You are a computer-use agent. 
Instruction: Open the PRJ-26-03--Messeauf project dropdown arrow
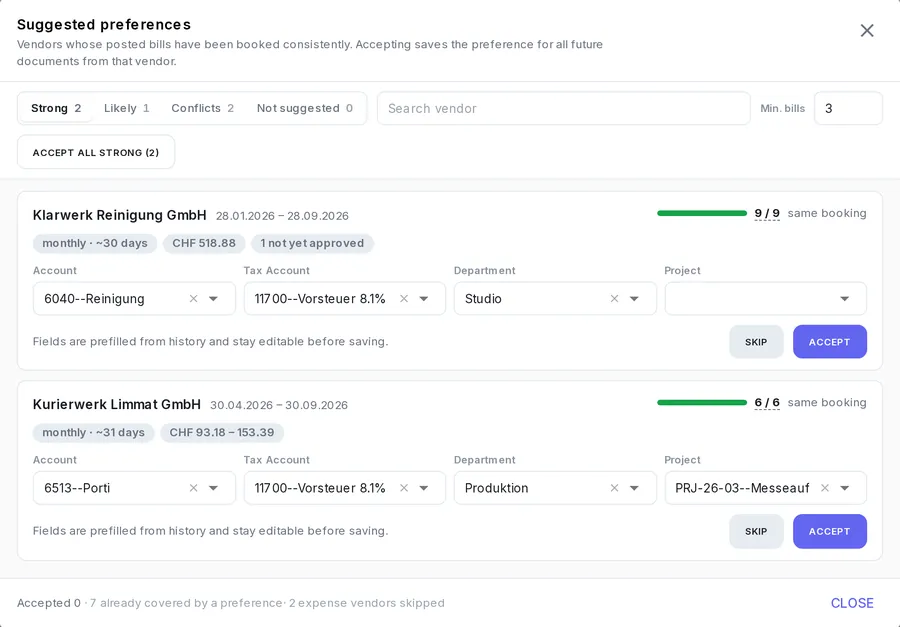pos(845,488)
